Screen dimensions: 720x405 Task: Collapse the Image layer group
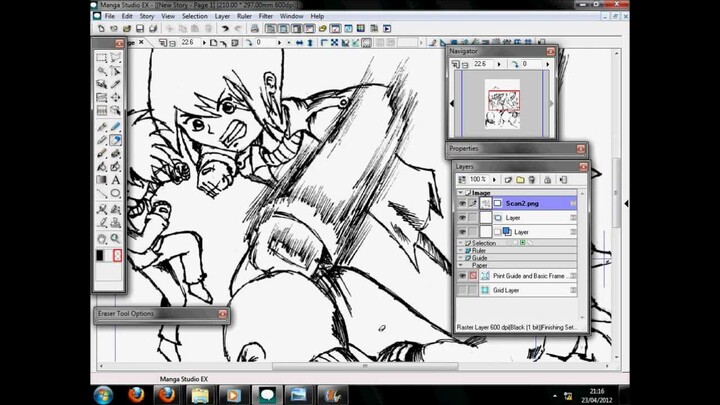click(461, 193)
